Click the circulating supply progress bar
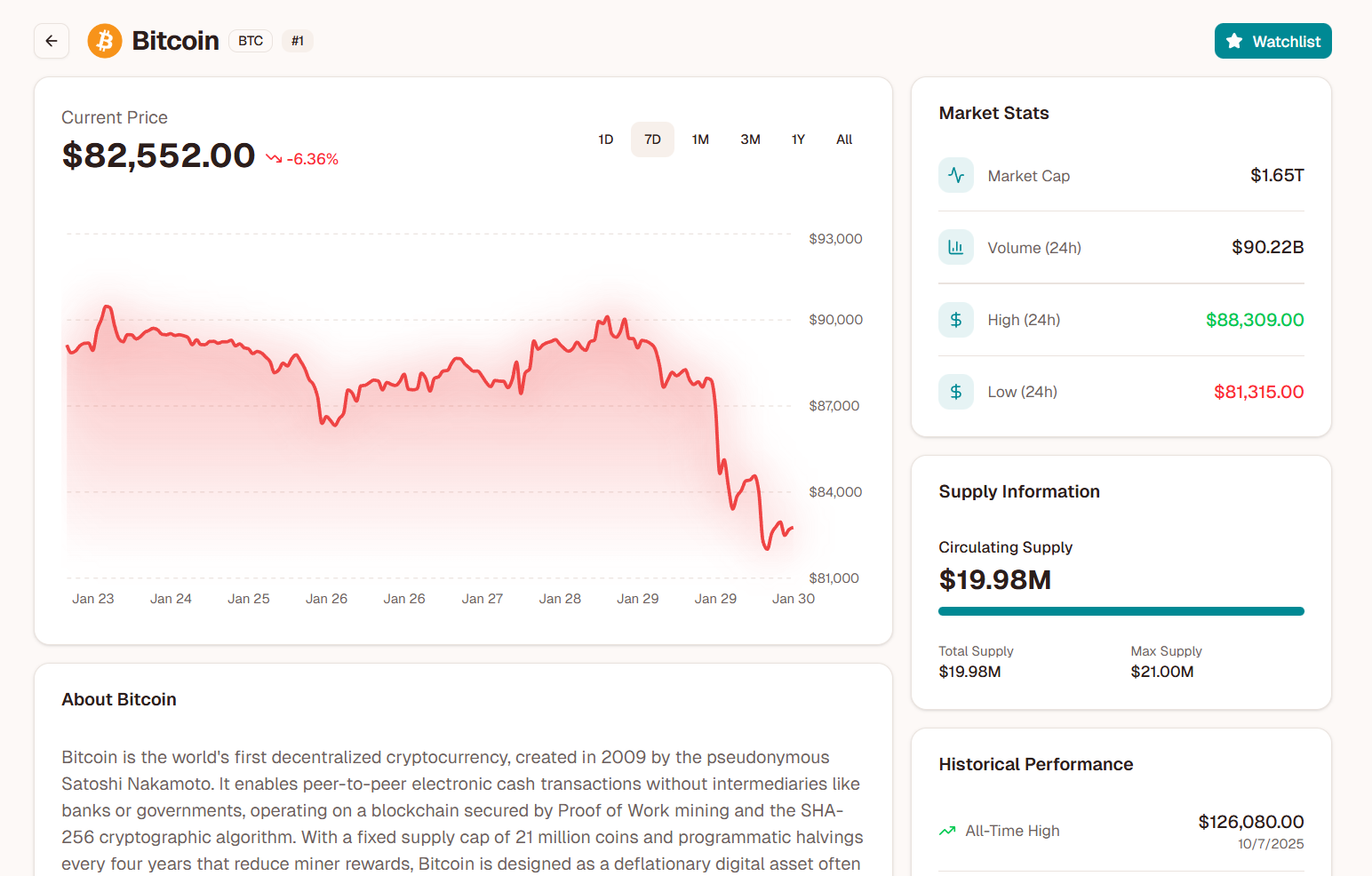The width and height of the screenshot is (1372, 876). [x=1121, y=611]
